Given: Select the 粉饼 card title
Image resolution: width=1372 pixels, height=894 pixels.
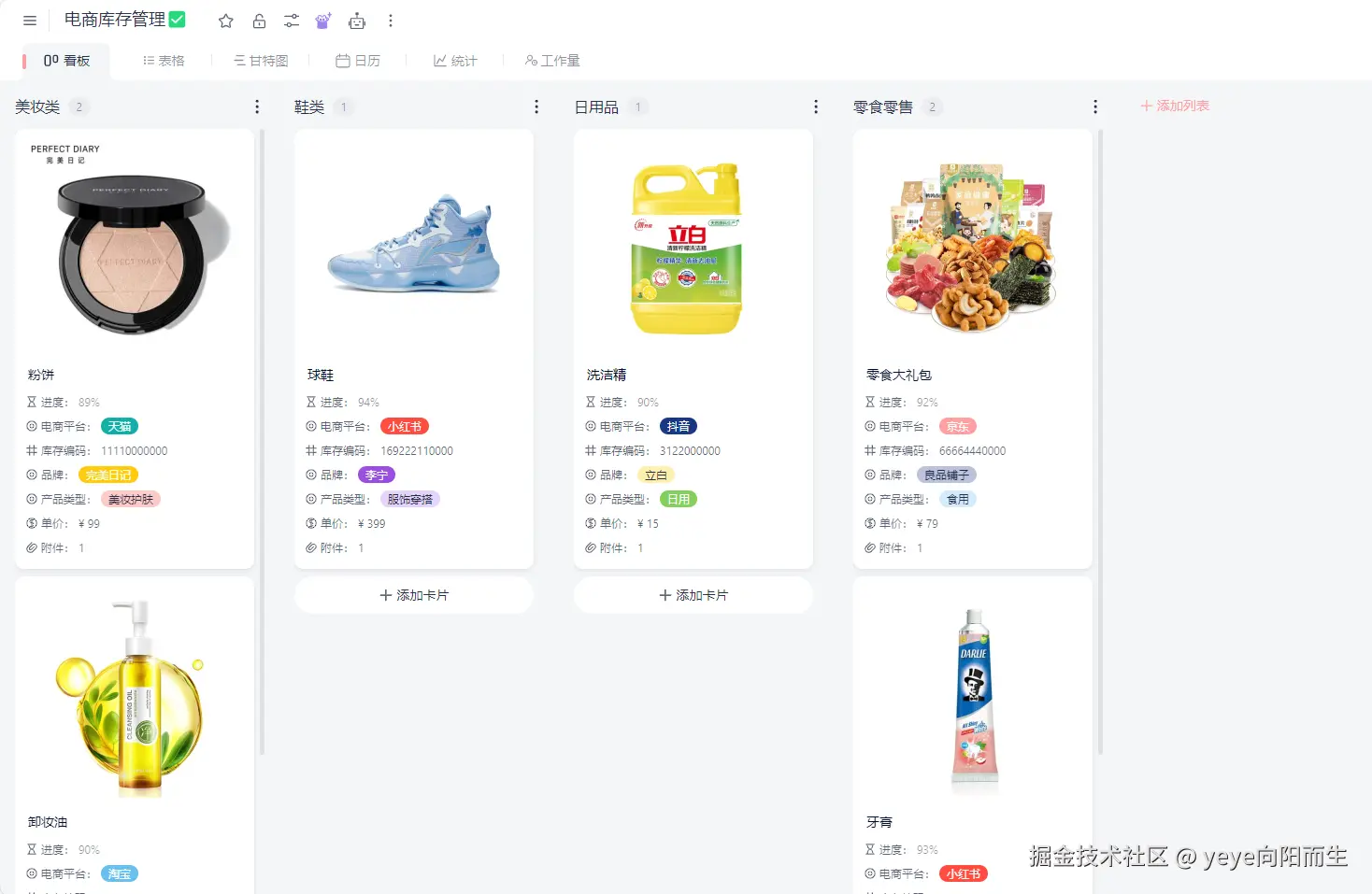Looking at the screenshot, I should (41, 375).
